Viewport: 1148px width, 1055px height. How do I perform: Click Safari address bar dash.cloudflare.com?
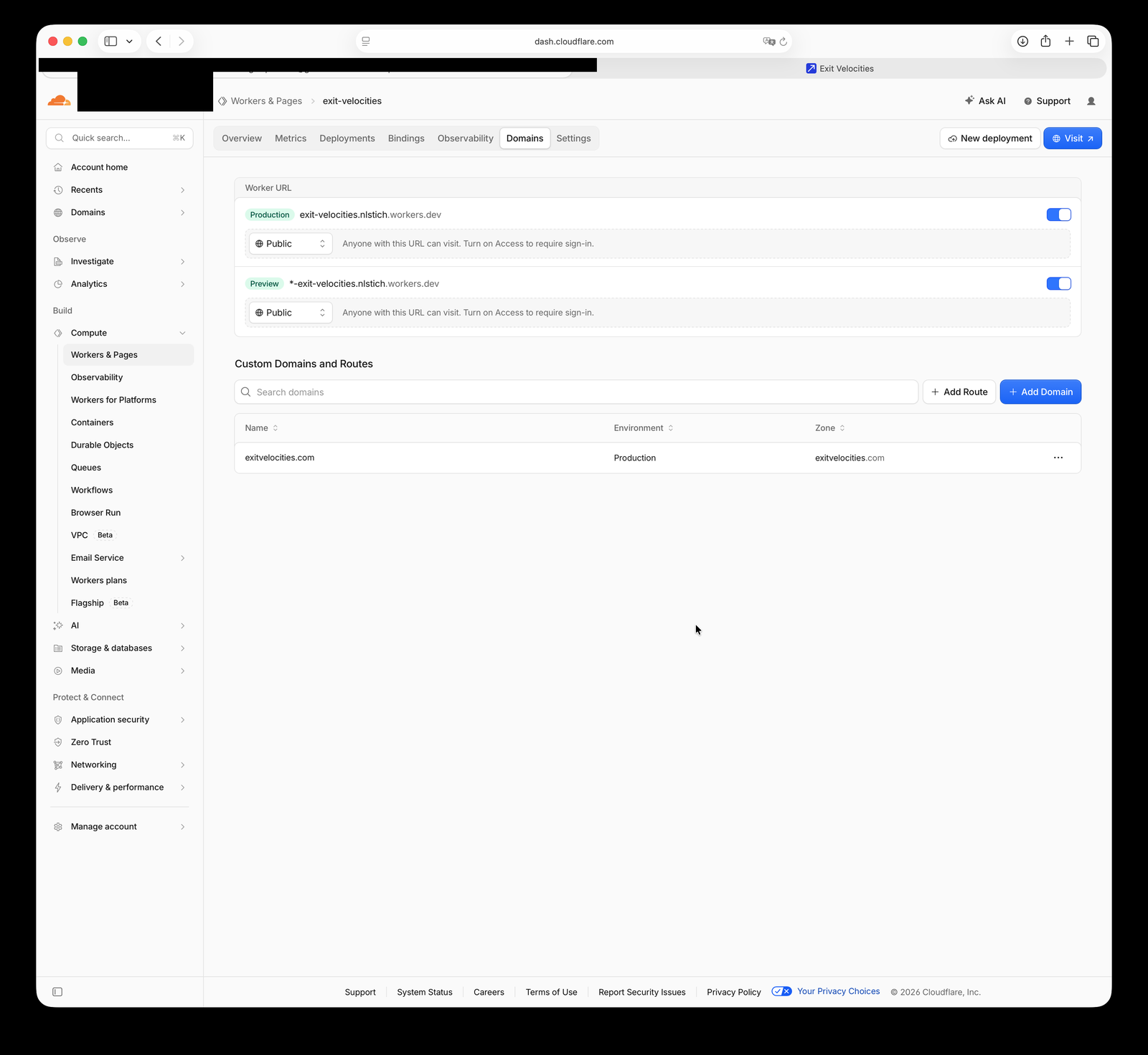(x=574, y=42)
